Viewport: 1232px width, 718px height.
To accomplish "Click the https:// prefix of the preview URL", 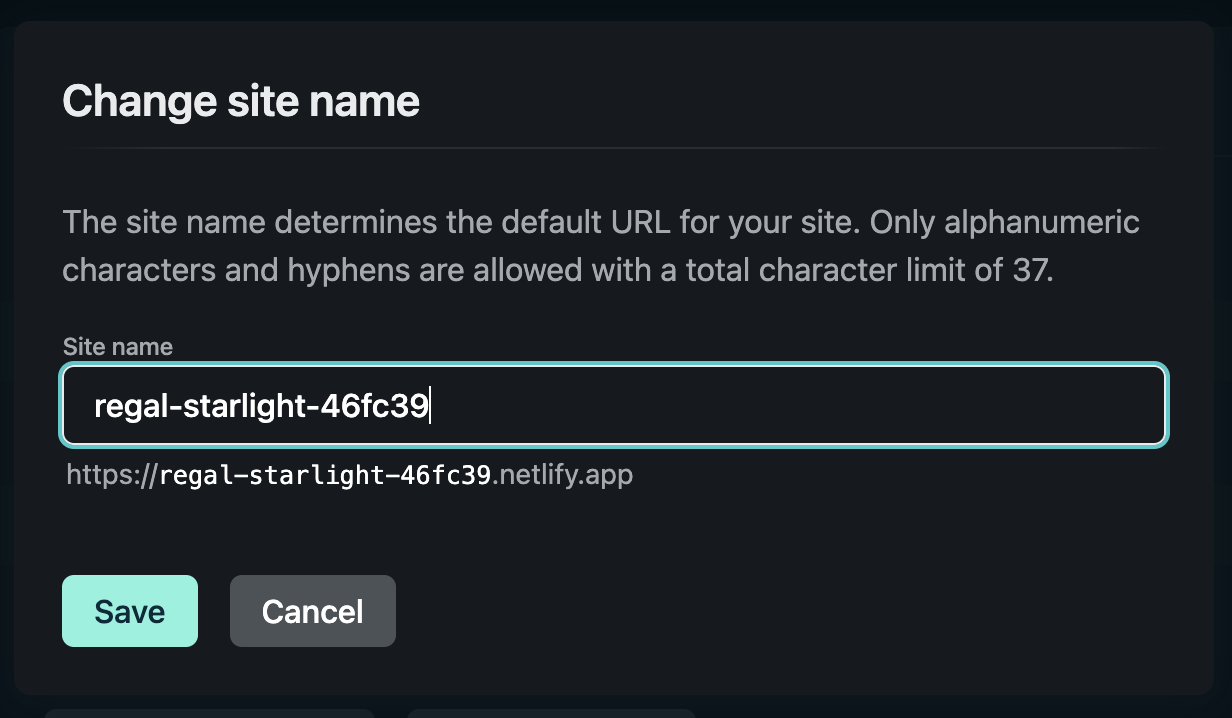I will pos(114,474).
